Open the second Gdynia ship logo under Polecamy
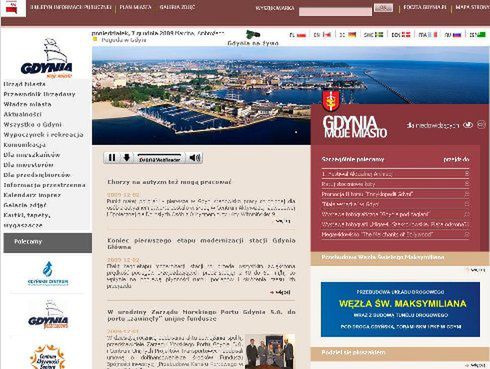Screen dimensions: 490x369 pos(48,314)
